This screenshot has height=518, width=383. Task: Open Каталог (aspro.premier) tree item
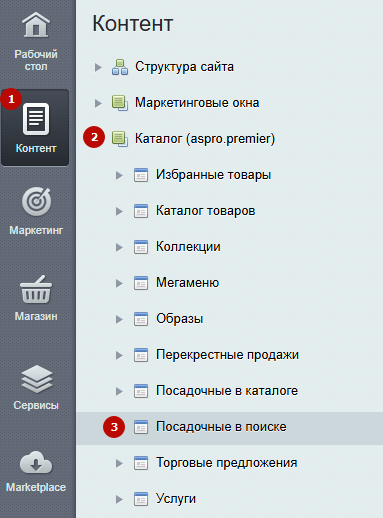(x=205, y=139)
